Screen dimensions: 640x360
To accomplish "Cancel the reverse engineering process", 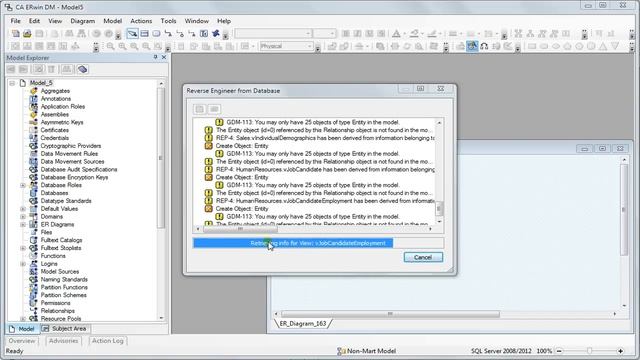I will pos(423,257).
